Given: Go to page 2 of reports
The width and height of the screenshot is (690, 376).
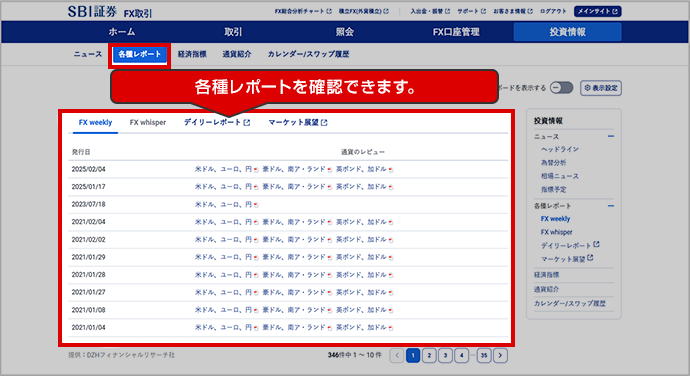Looking at the screenshot, I should coord(429,355).
